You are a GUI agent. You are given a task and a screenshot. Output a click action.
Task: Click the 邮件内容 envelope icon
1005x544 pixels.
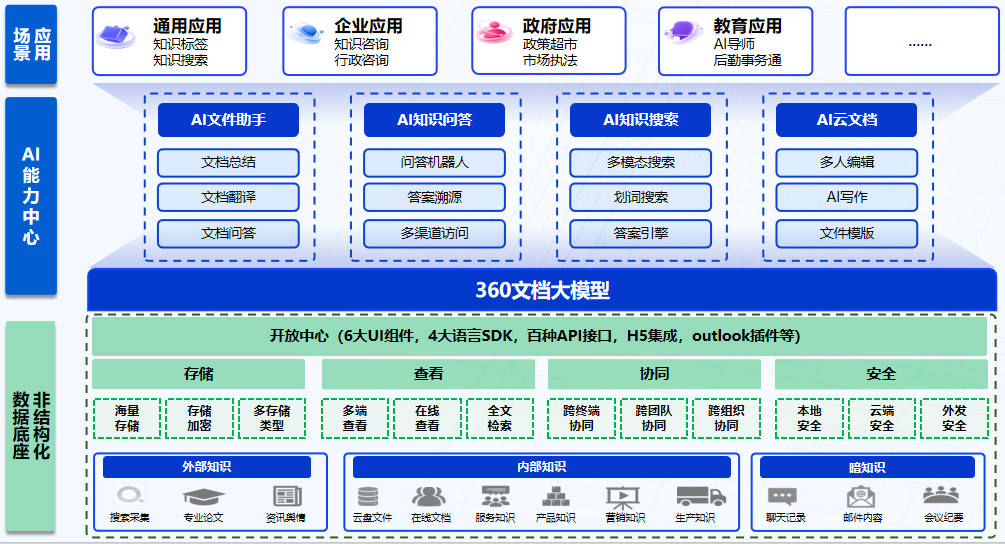(x=861, y=497)
